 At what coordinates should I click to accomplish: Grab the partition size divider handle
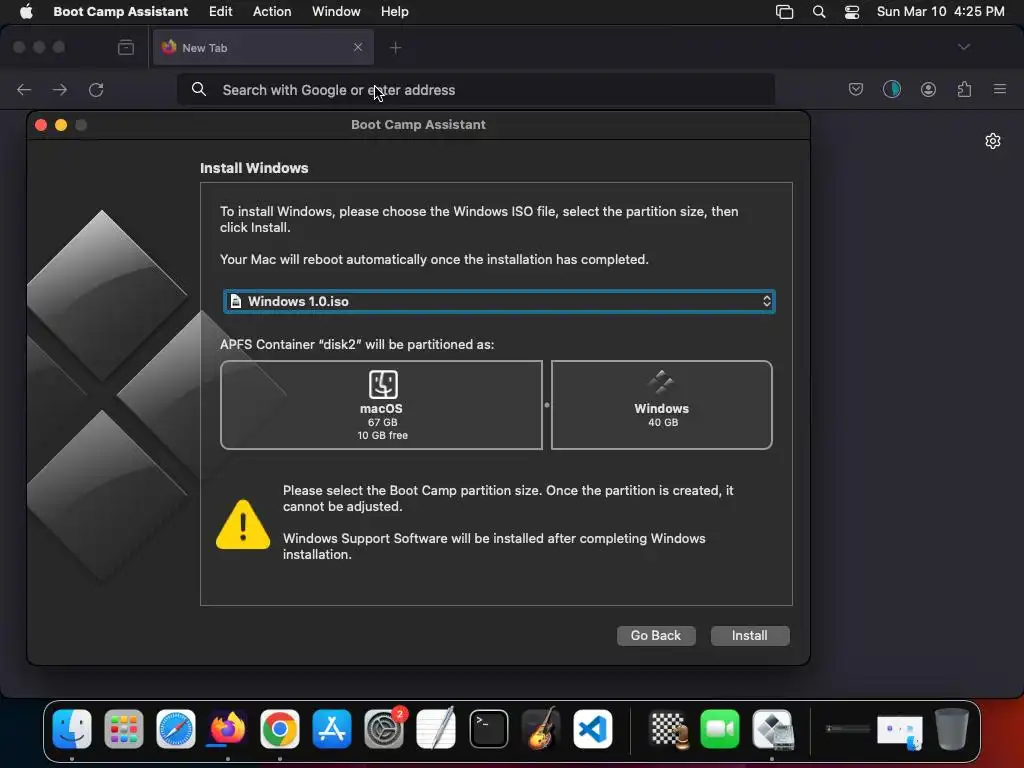[547, 405]
